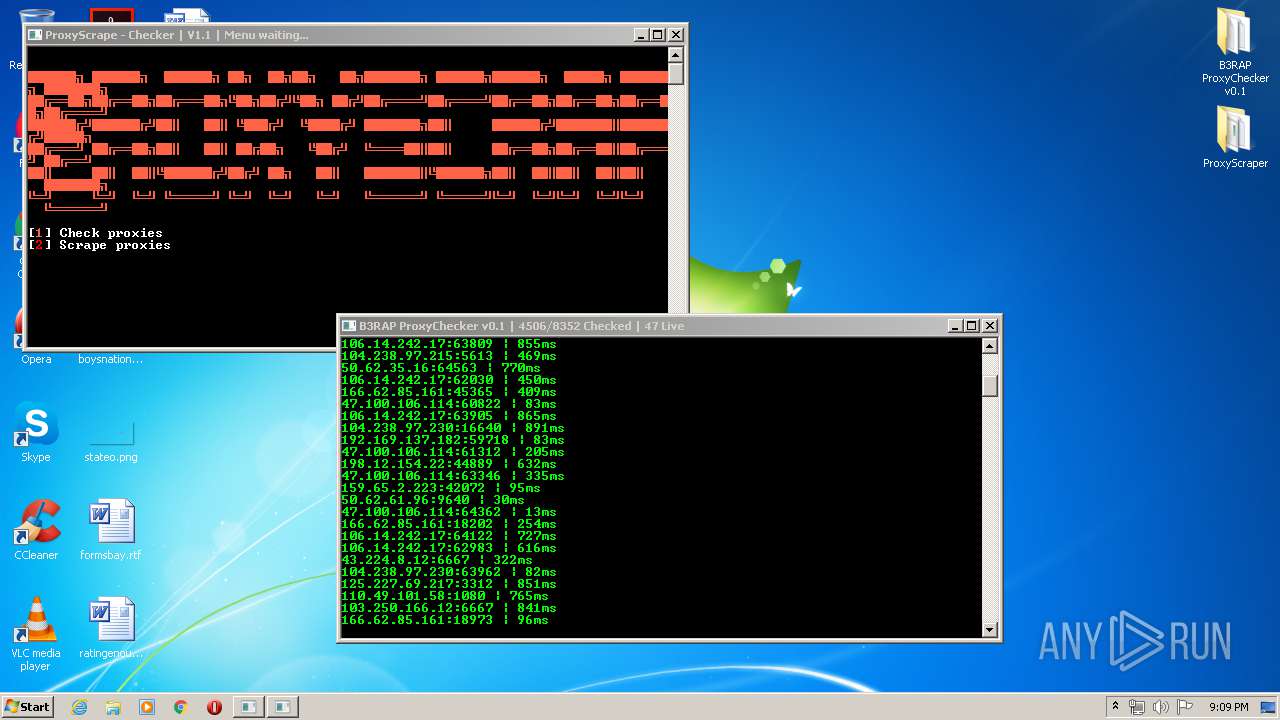Click proxy line 166.62.85.161:18973
Viewport: 1280px width, 720px height.
pyautogui.click(x=445, y=620)
